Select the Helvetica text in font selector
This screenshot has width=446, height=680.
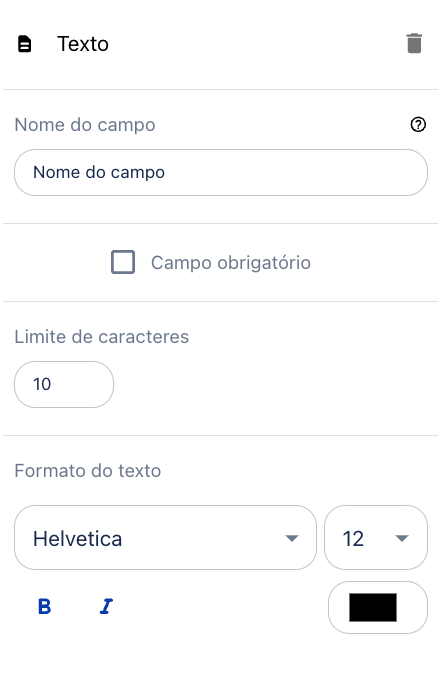(77, 539)
